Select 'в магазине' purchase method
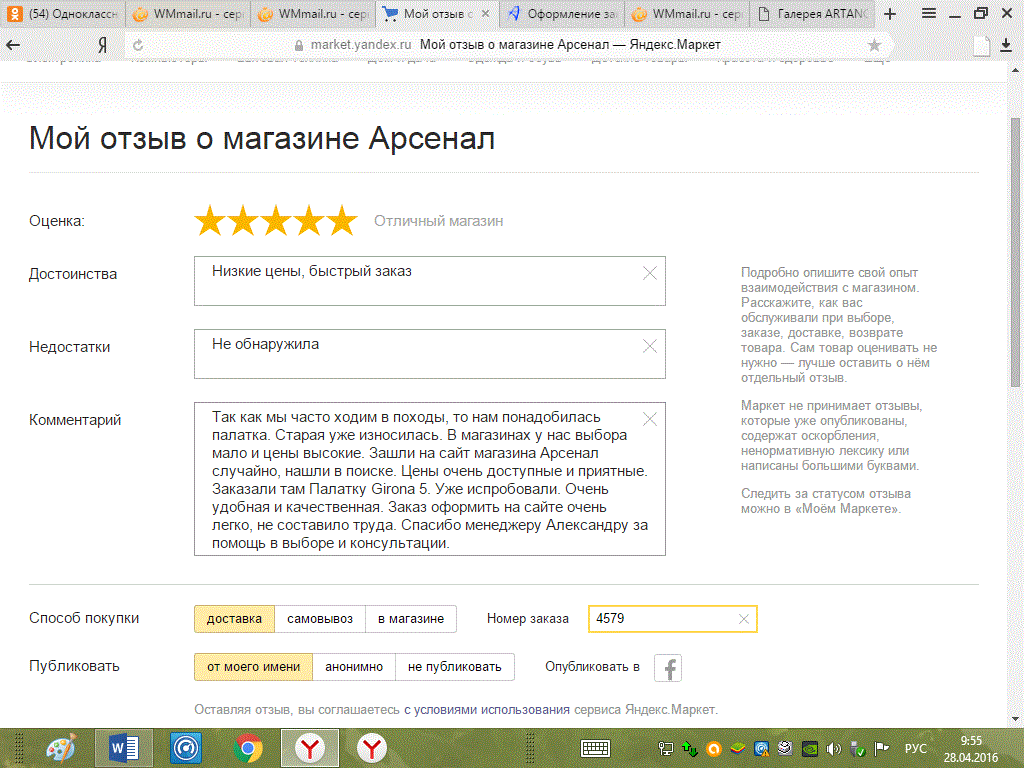1024x768 pixels. 411,619
